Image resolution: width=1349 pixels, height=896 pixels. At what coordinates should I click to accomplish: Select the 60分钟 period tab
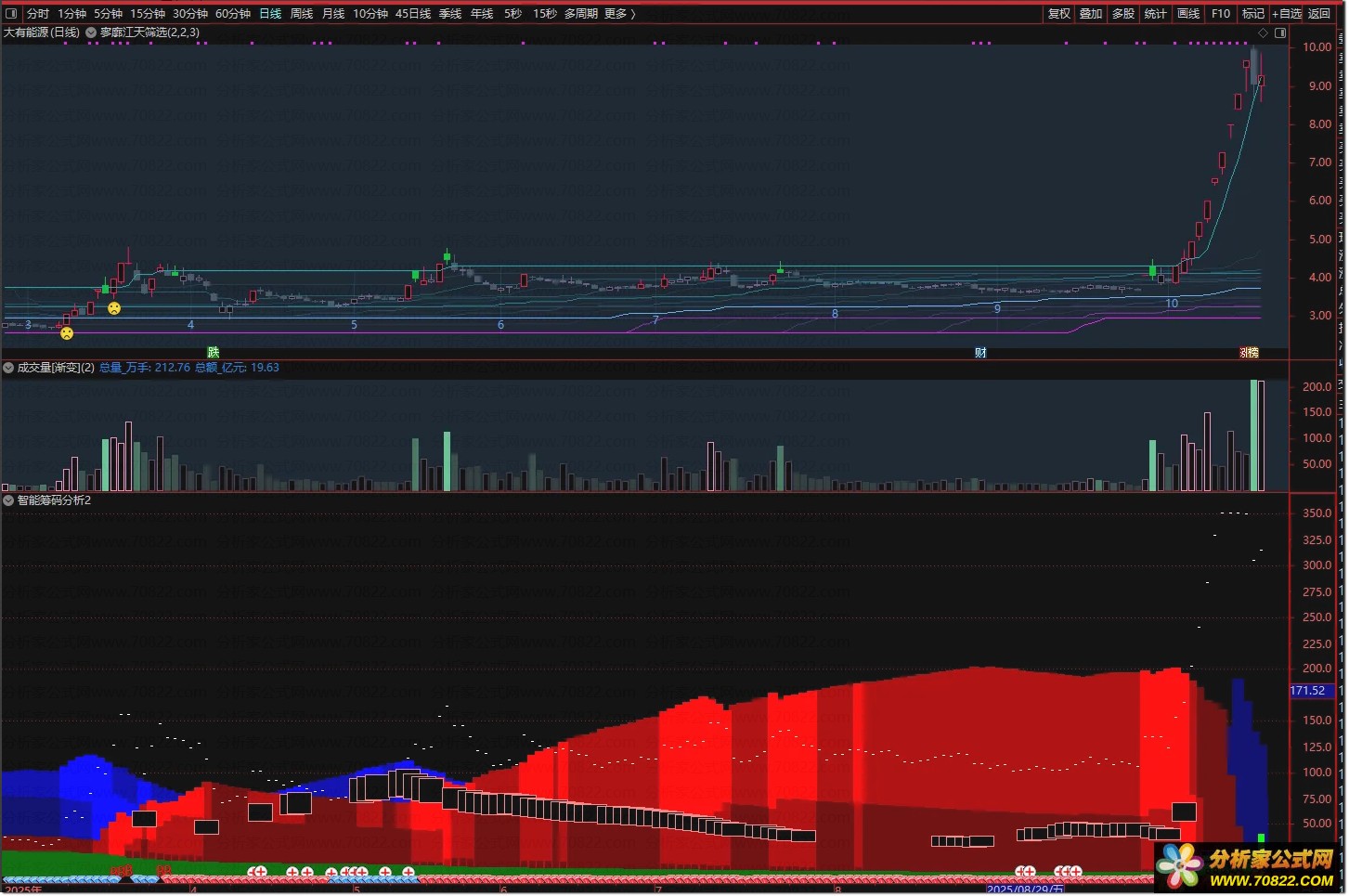233,14
